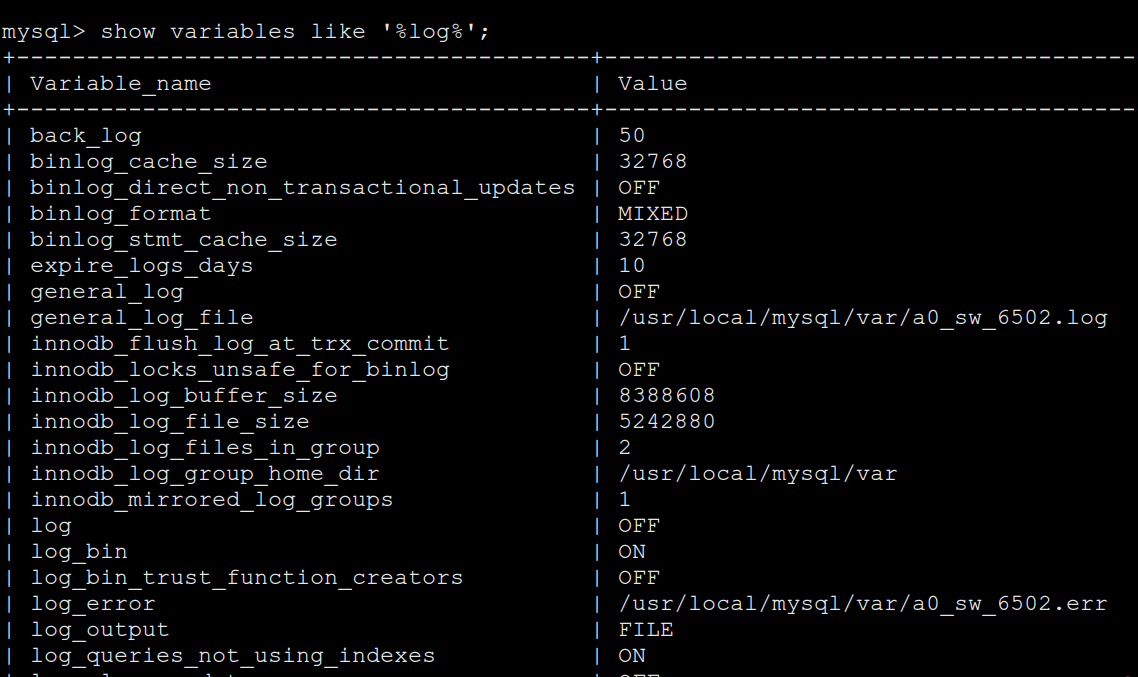
Task: Click the Value column header
Action: [652, 83]
